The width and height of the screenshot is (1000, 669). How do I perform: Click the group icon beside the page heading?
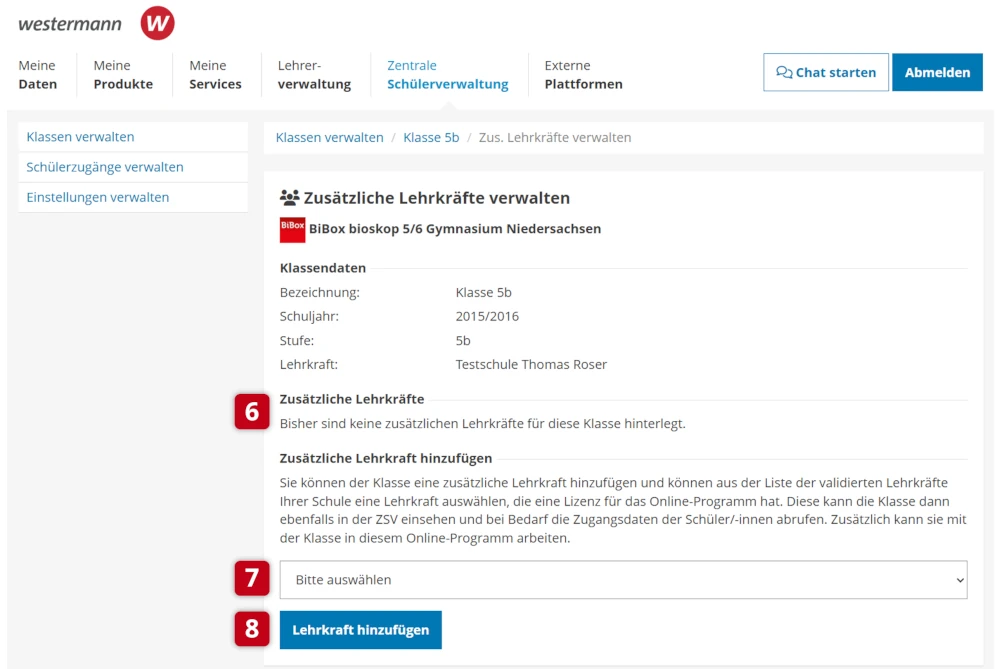[x=289, y=198]
